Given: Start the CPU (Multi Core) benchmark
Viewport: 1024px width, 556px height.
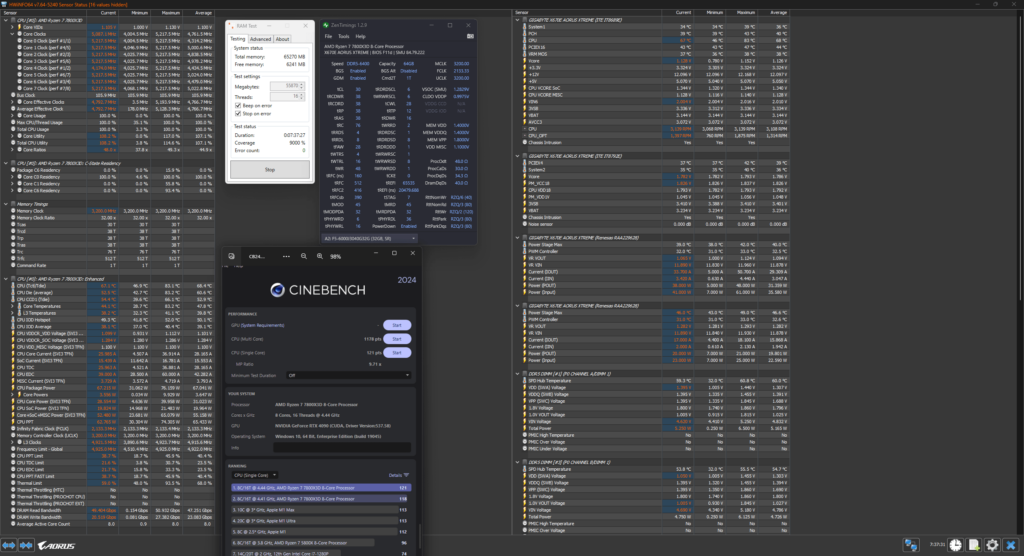Looking at the screenshot, I should coord(396,338).
